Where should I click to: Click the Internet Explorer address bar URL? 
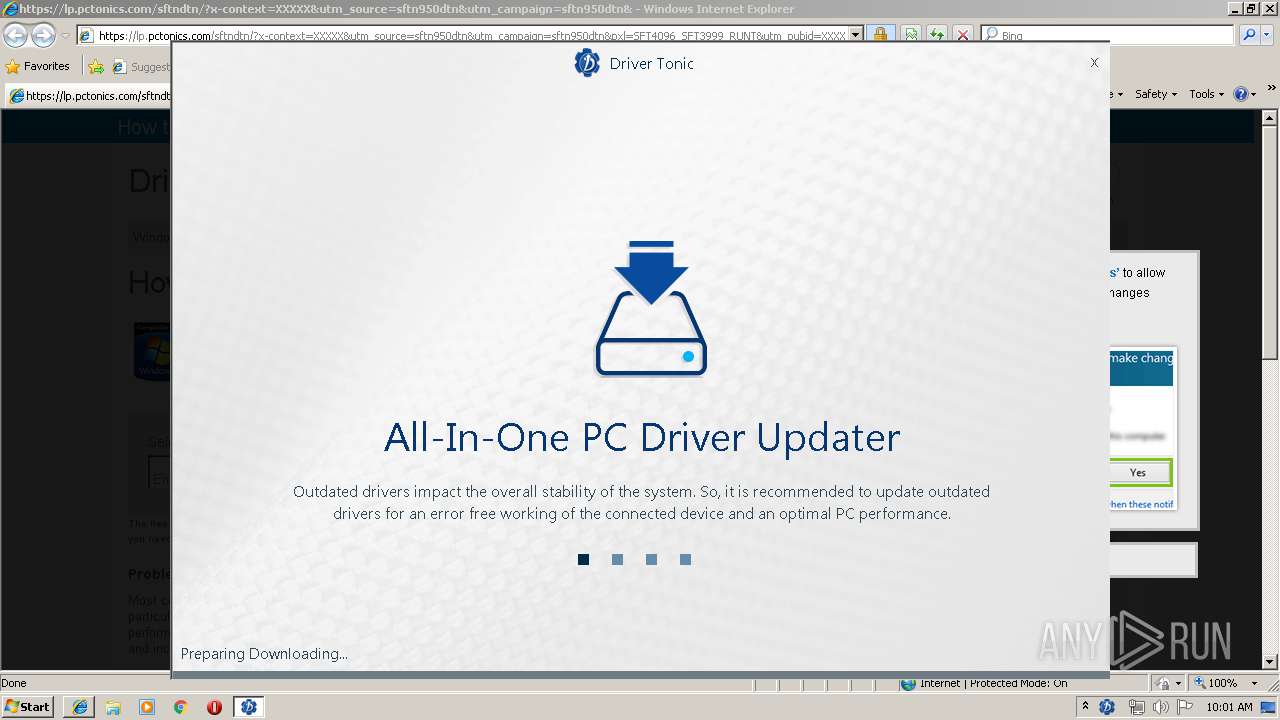click(470, 35)
